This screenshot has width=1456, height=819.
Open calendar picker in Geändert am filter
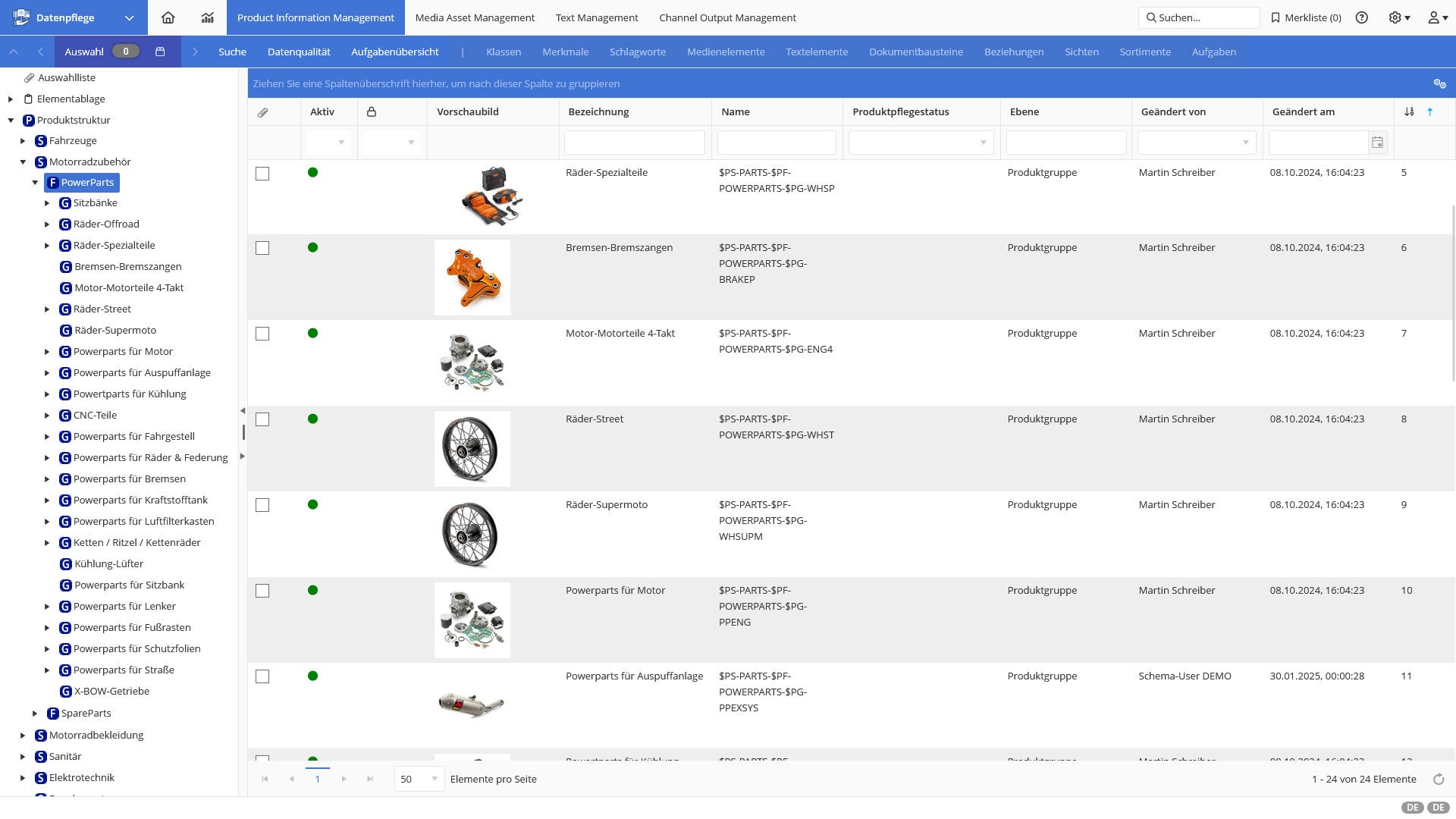click(1377, 143)
